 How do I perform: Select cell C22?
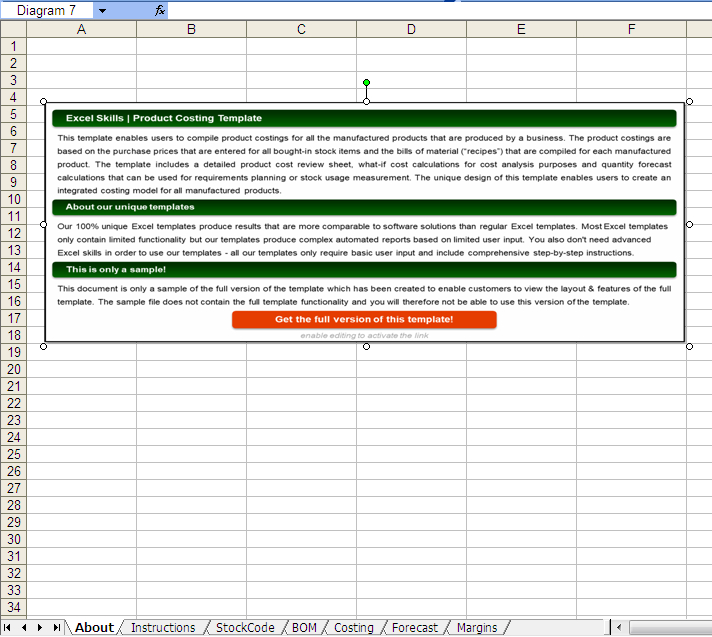302,403
